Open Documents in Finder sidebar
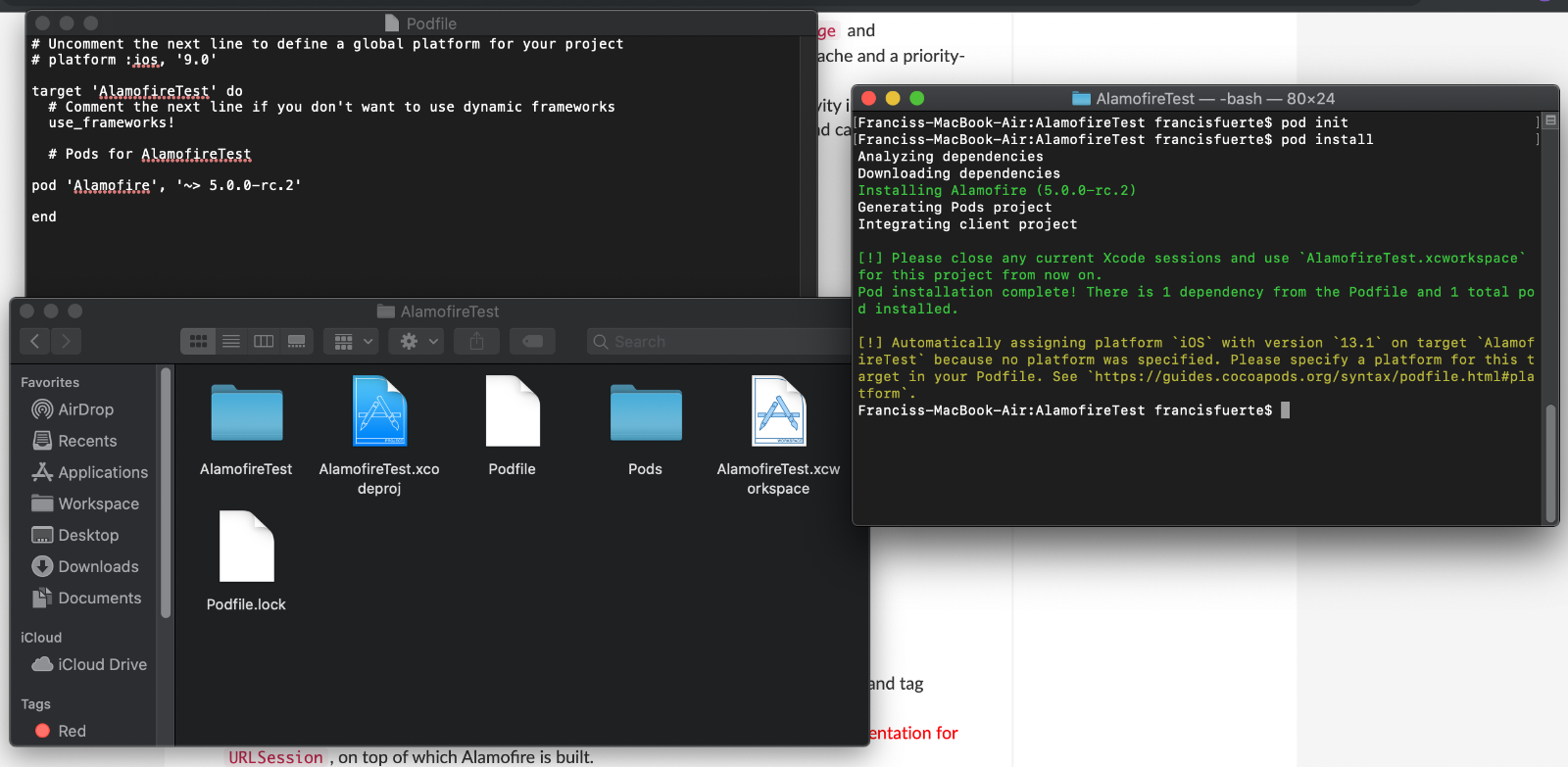The image size is (1568, 767). (86, 598)
